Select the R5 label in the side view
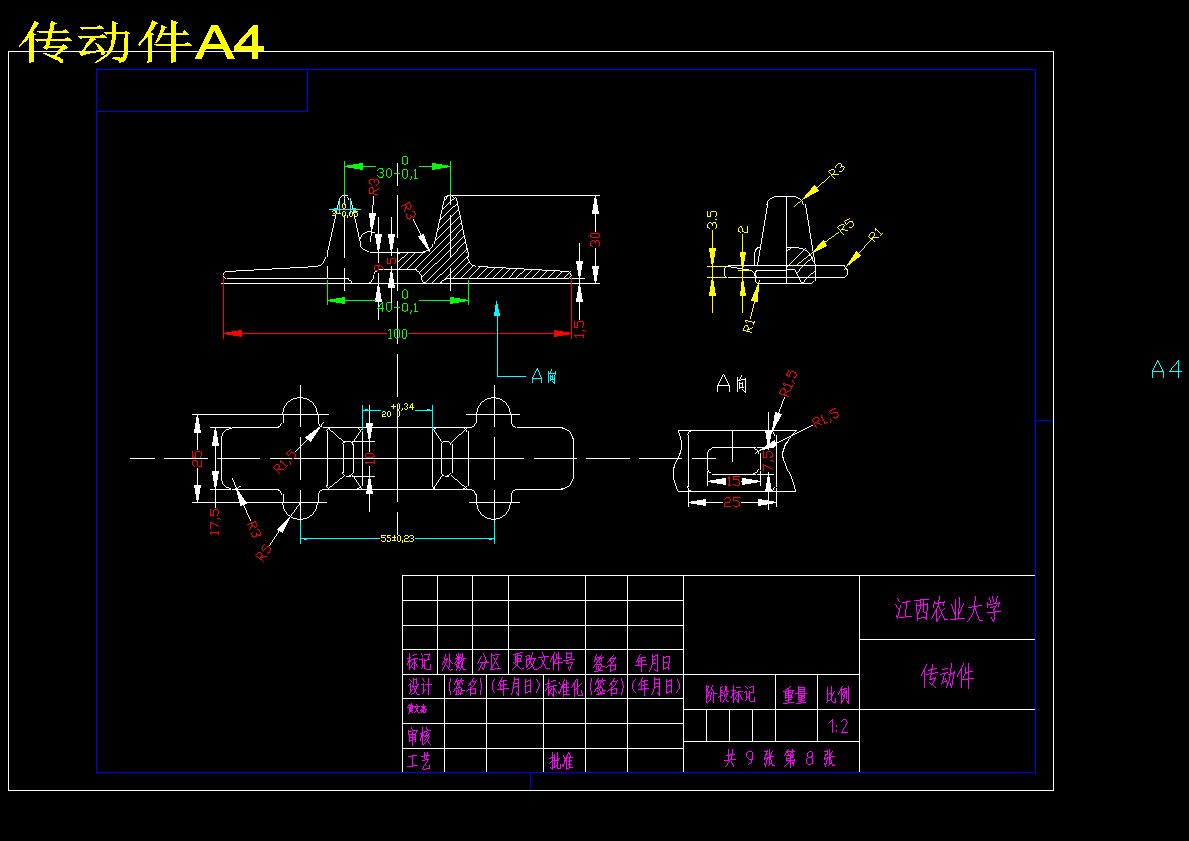The height and width of the screenshot is (841, 1189). click(845, 226)
